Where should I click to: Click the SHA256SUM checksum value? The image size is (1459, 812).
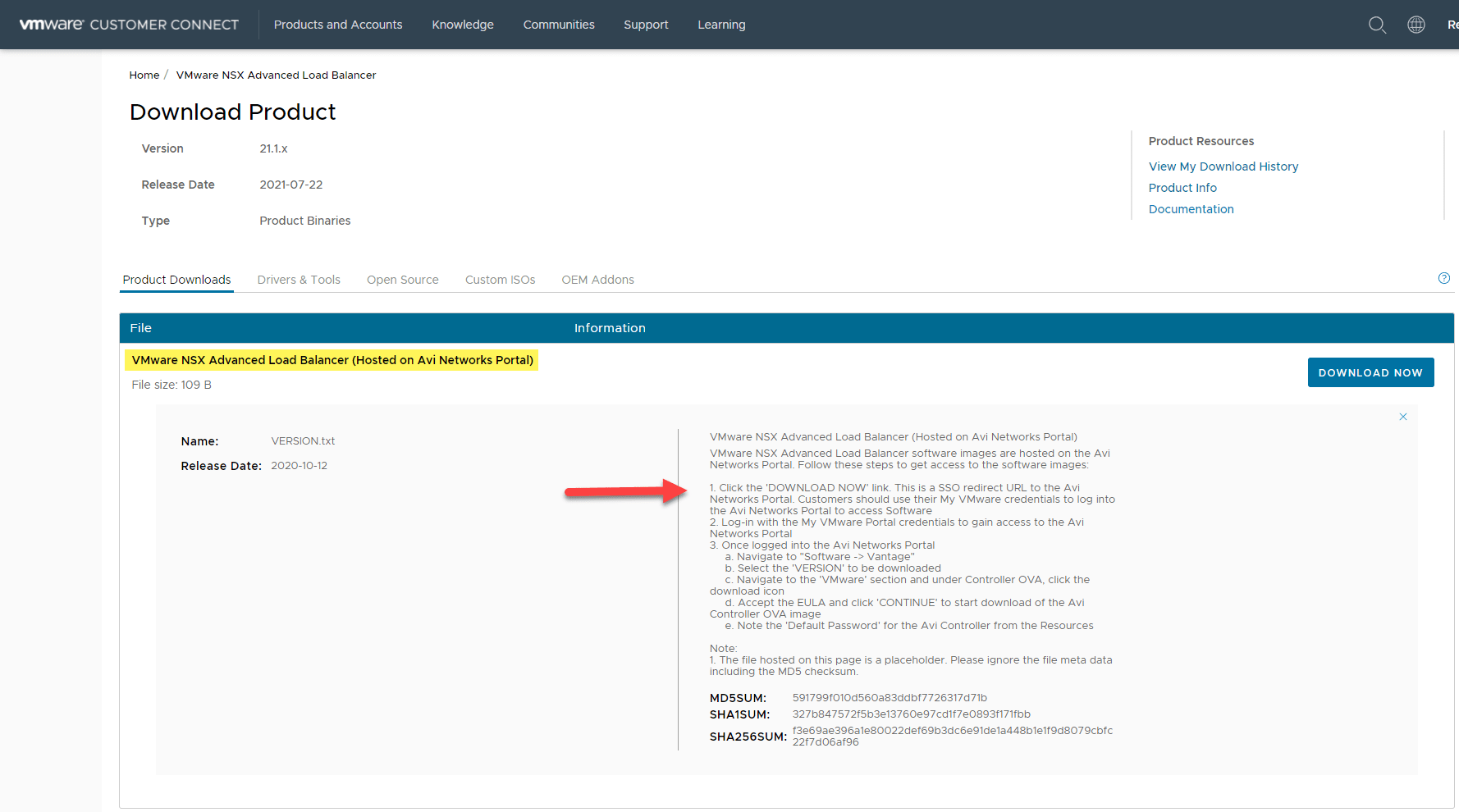(x=953, y=737)
